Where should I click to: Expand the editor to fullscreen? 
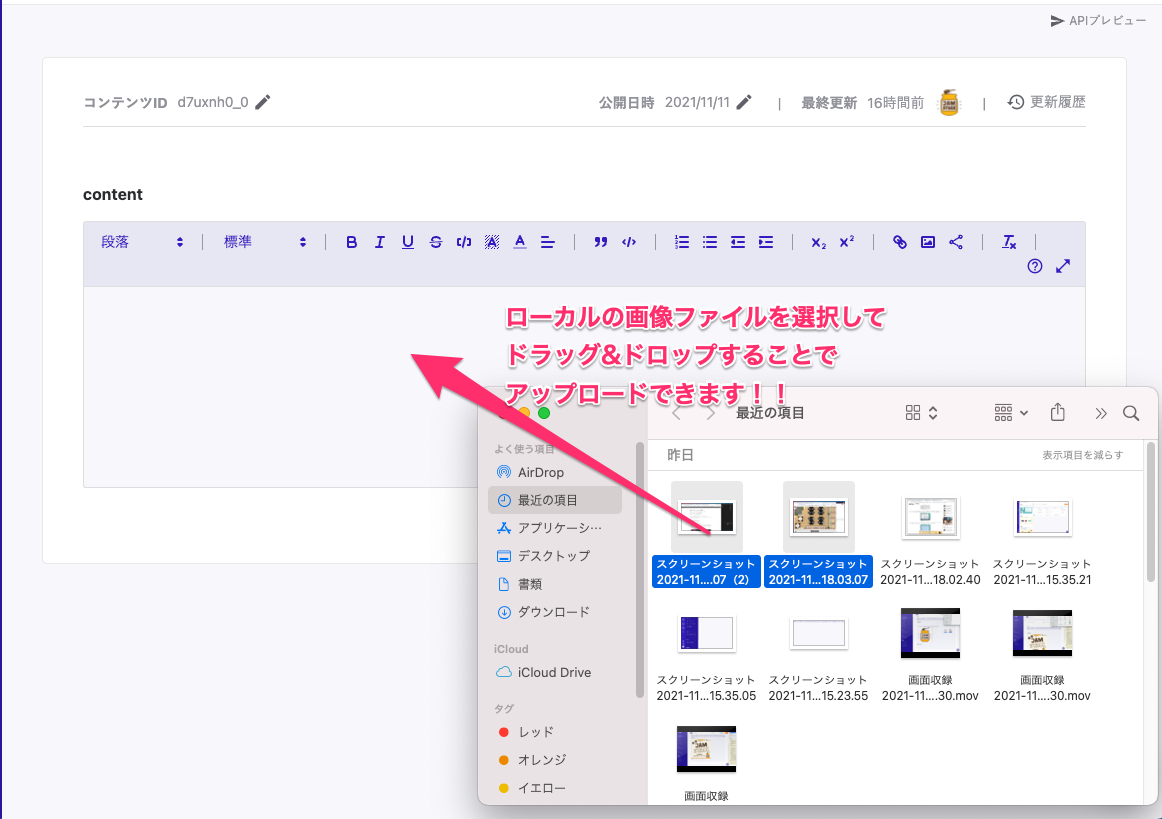click(1063, 266)
